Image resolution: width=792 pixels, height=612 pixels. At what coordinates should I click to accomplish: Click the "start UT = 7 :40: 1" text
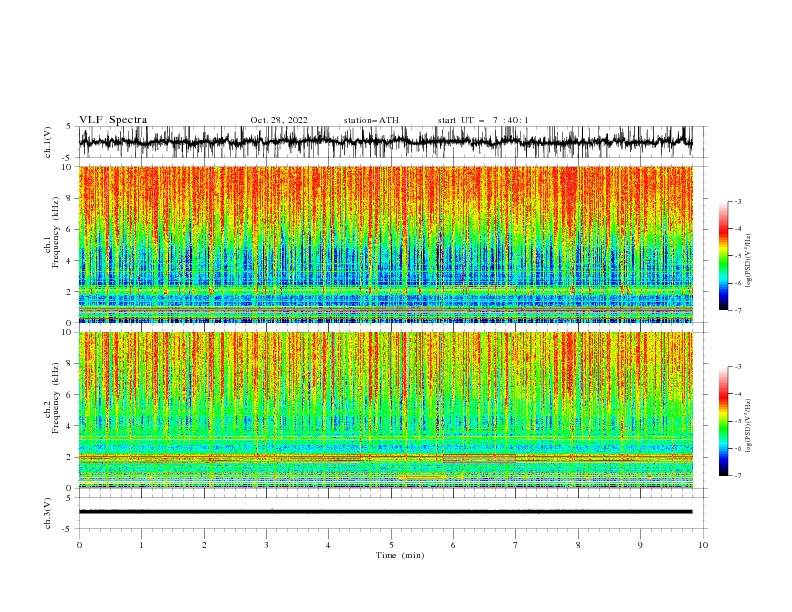click(x=483, y=120)
